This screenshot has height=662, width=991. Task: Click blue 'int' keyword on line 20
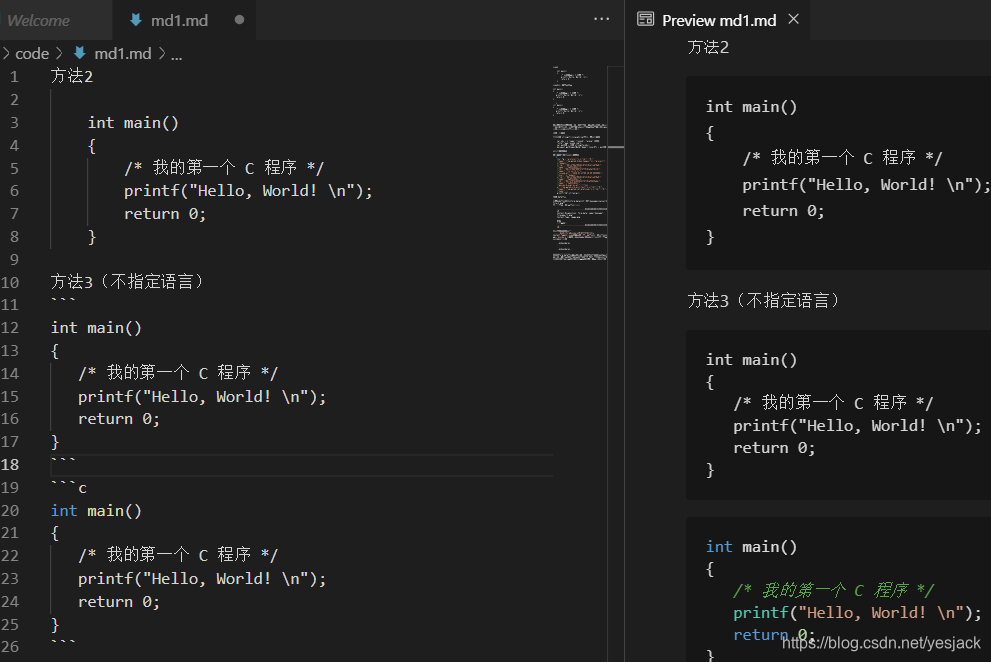coord(64,510)
